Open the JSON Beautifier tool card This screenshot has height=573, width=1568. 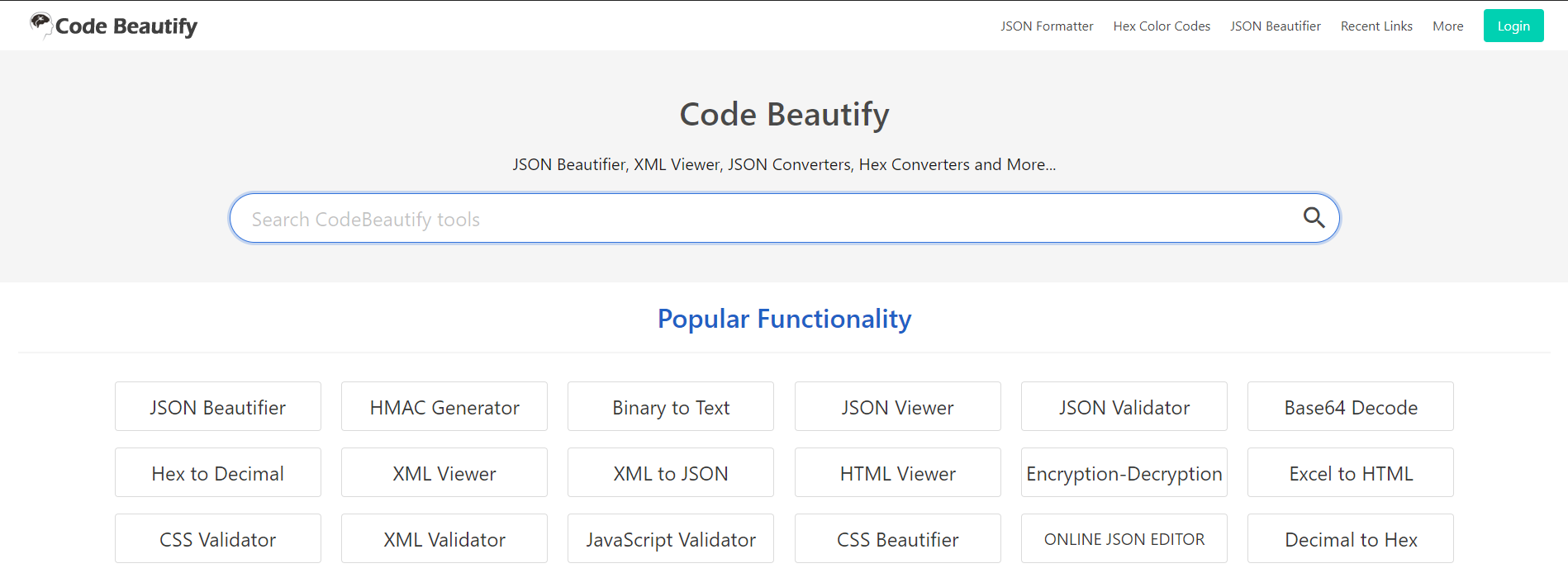pyautogui.click(x=218, y=406)
